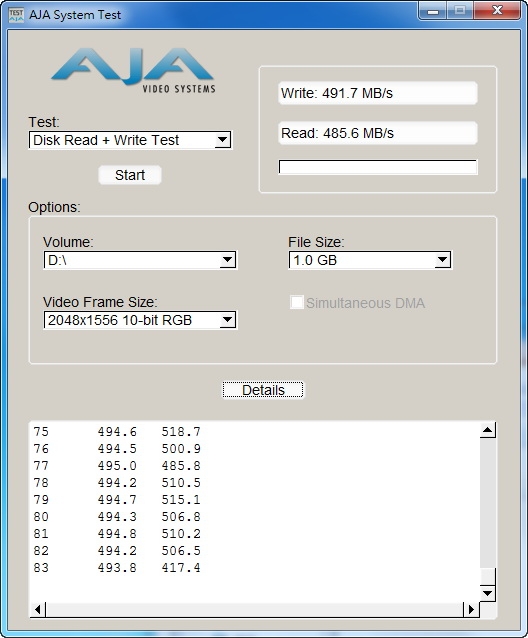Select result row 77 with 485.8
Image resolution: width=528 pixels, height=638 pixels.
[117, 465]
